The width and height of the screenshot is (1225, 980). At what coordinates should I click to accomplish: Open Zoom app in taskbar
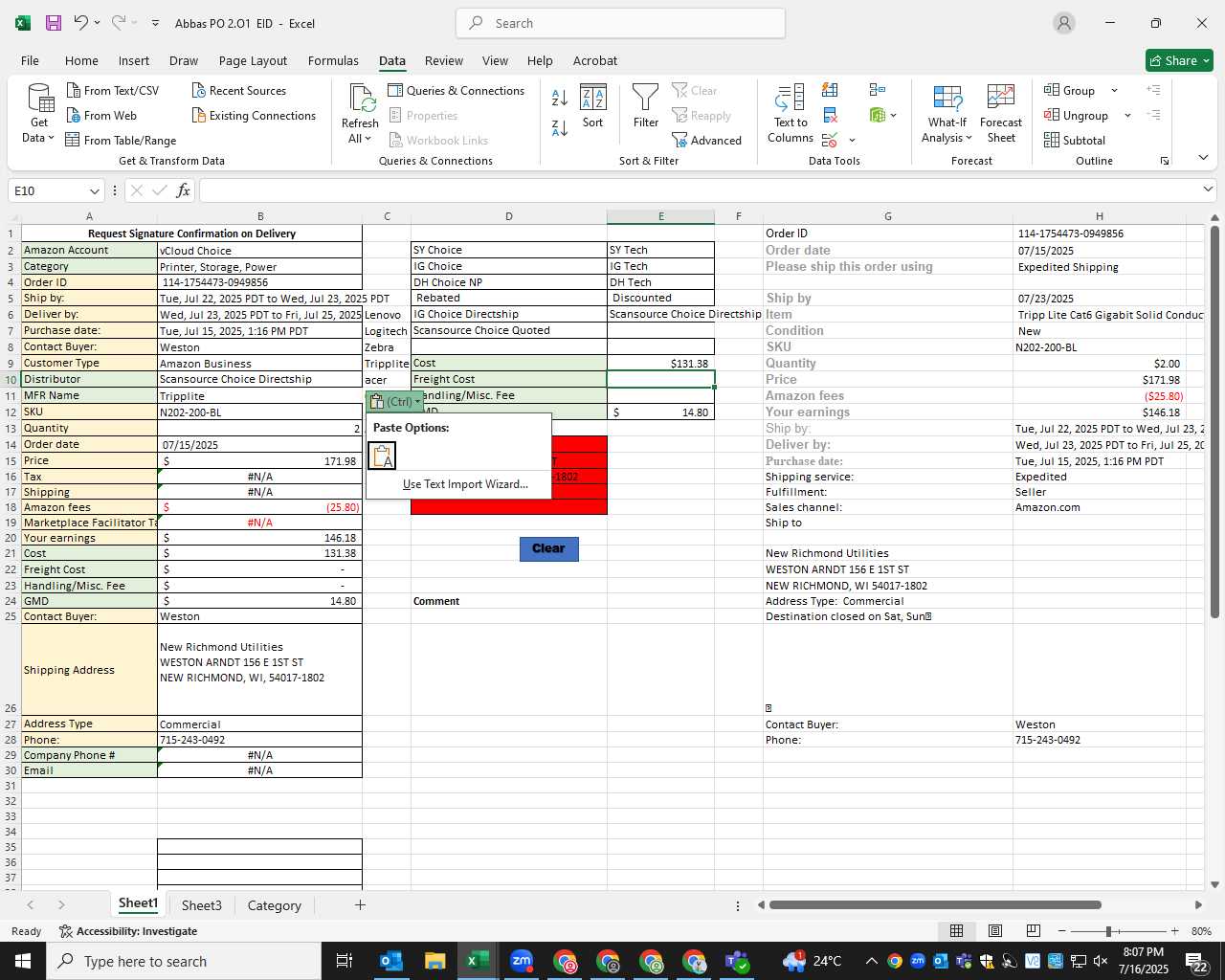pos(522,961)
